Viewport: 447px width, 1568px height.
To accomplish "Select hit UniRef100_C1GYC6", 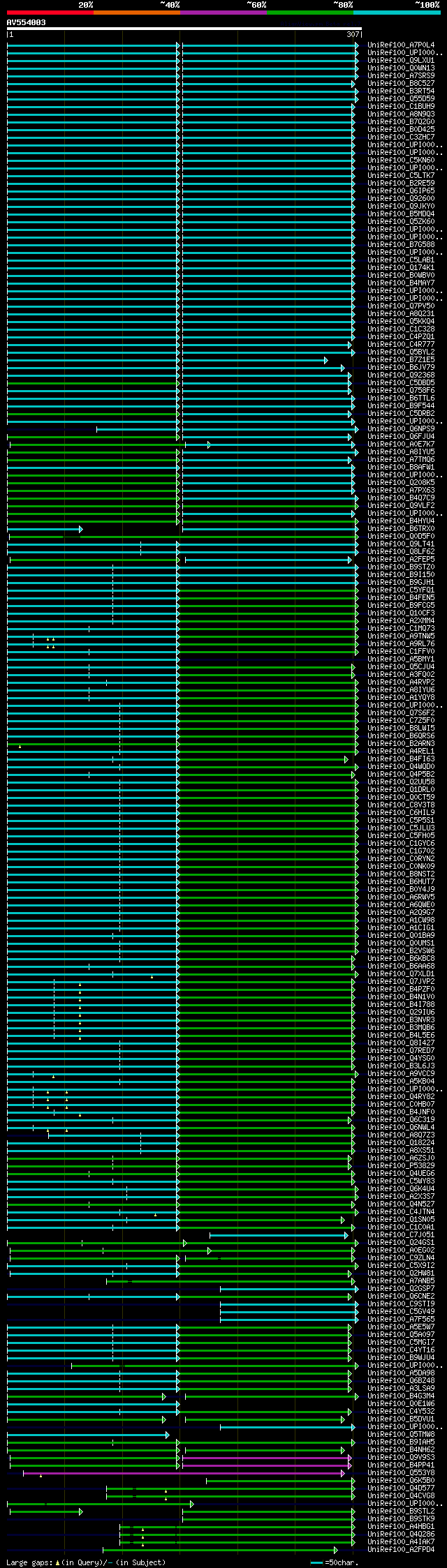I will click(x=401, y=844).
